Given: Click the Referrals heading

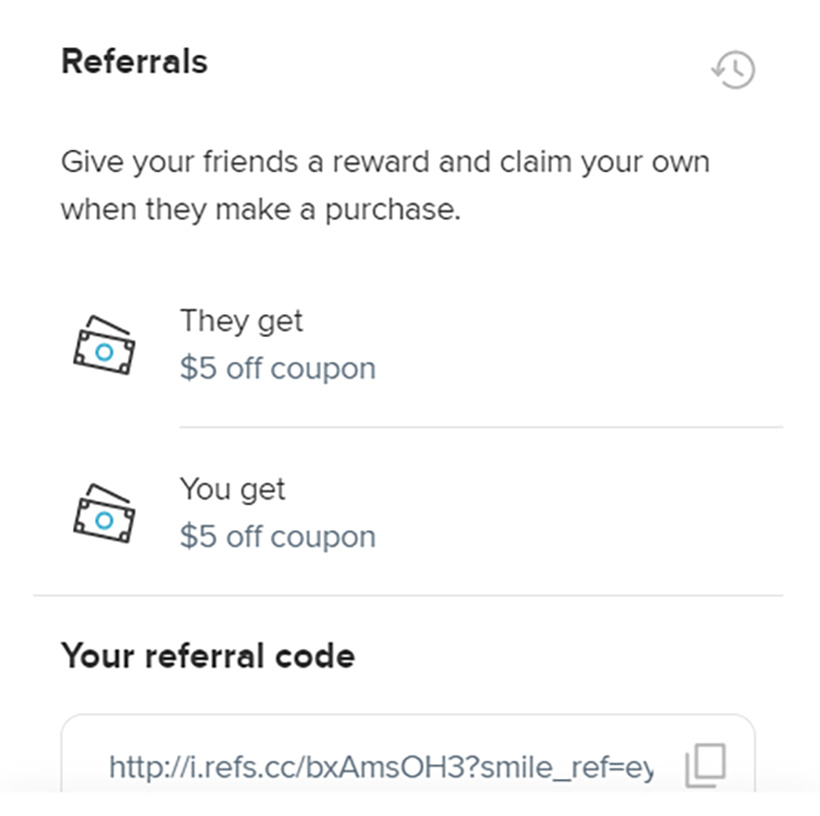Looking at the screenshot, I should click(x=134, y=62).
